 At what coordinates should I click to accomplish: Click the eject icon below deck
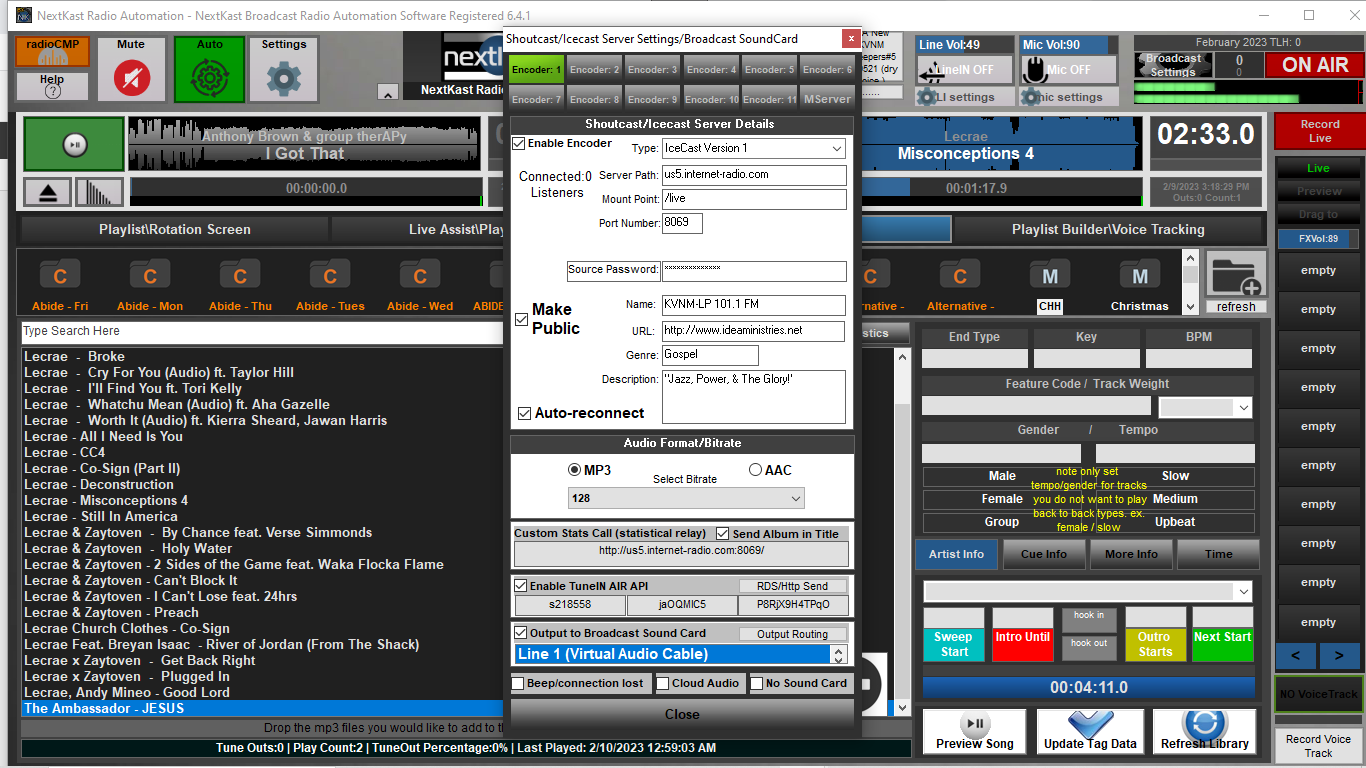[48, 191]
